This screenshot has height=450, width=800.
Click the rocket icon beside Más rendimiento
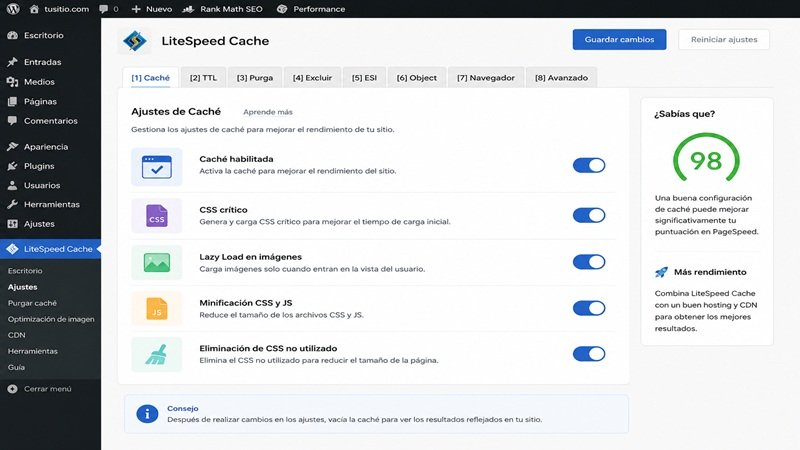tap(661, 272)
